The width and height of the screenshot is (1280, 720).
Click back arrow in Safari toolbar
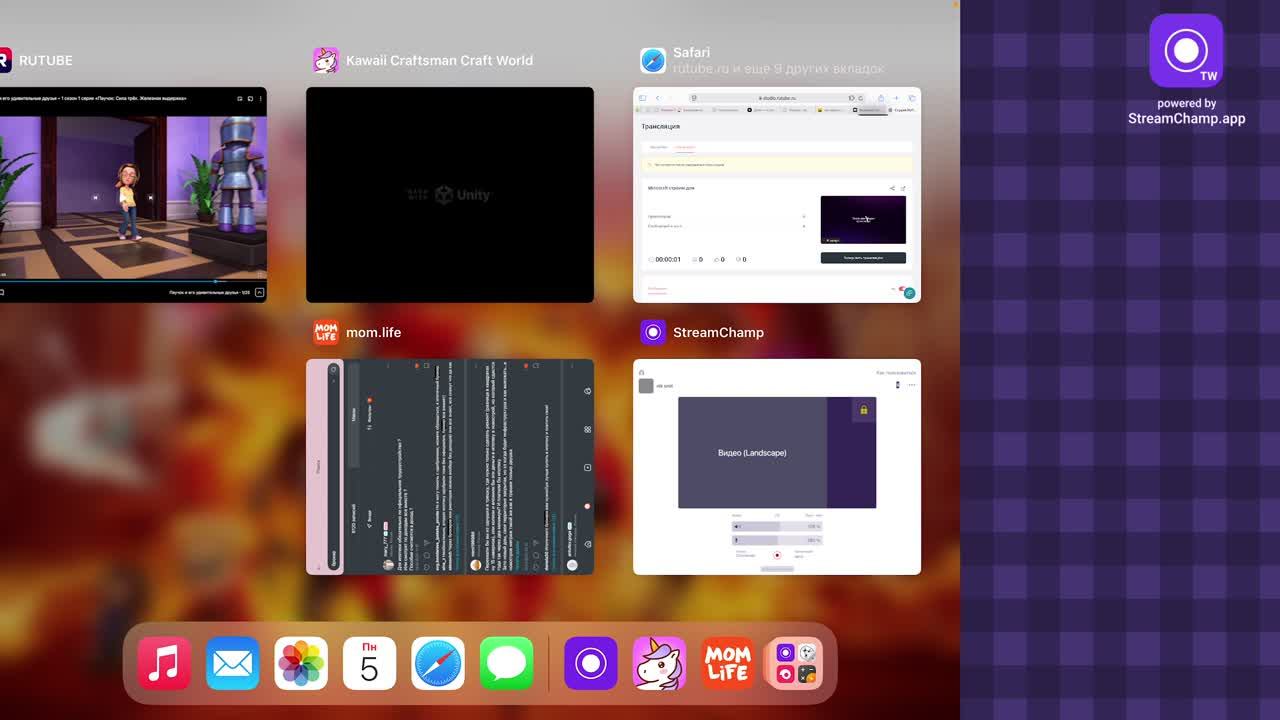[x=658, y=98]
